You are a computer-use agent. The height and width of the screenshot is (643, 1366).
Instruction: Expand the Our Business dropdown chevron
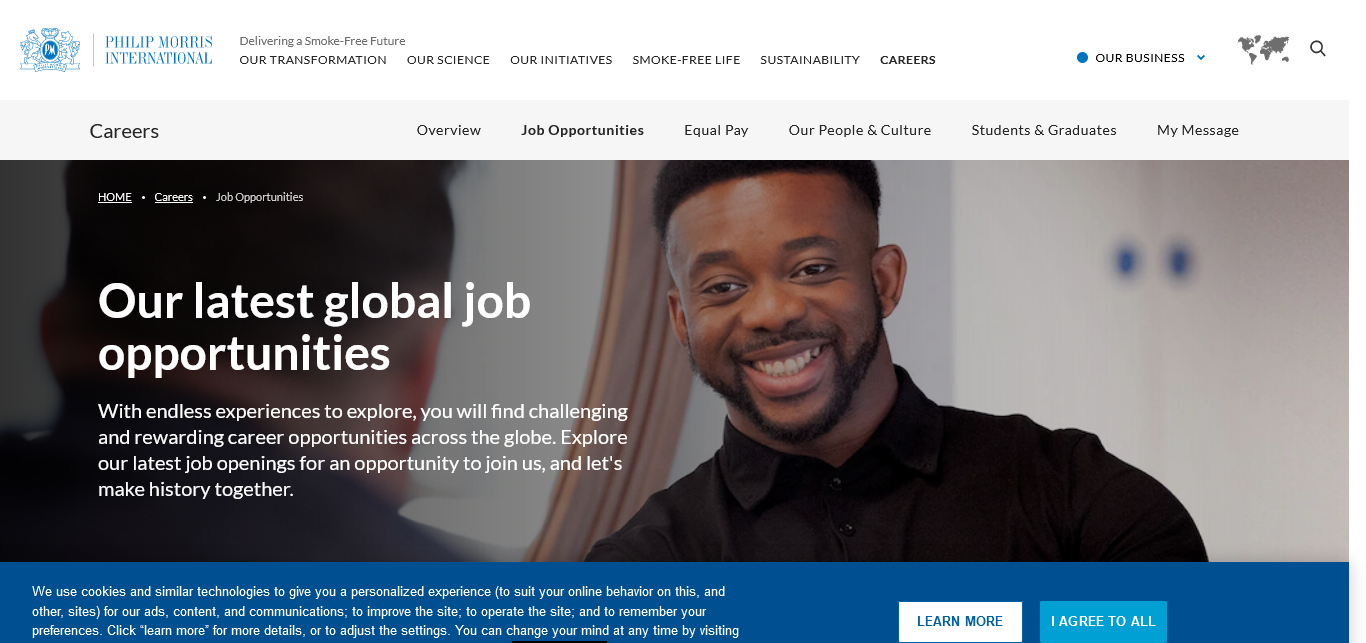(1201, 58)
